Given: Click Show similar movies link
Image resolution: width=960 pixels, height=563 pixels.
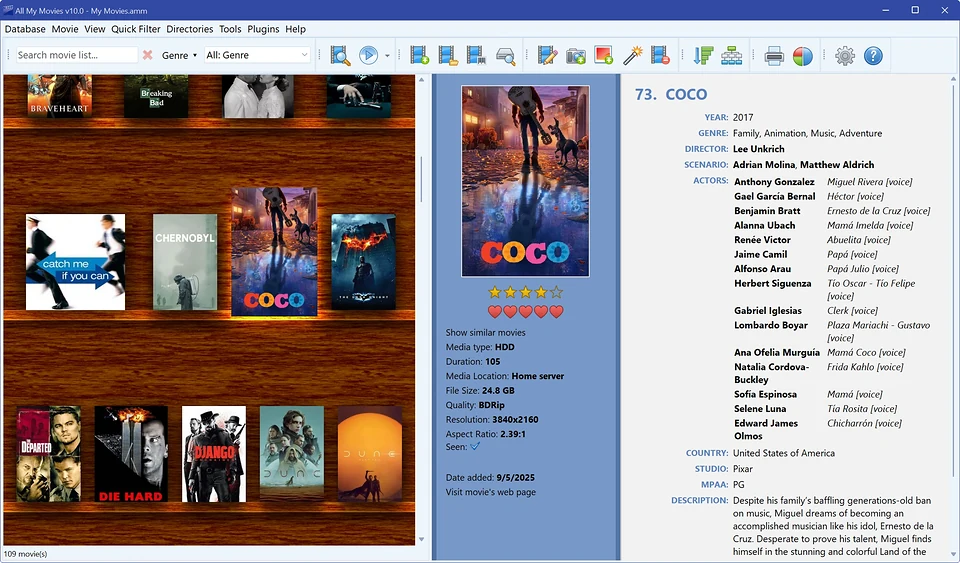Looking at the screenshot, I should coord(486,332).
